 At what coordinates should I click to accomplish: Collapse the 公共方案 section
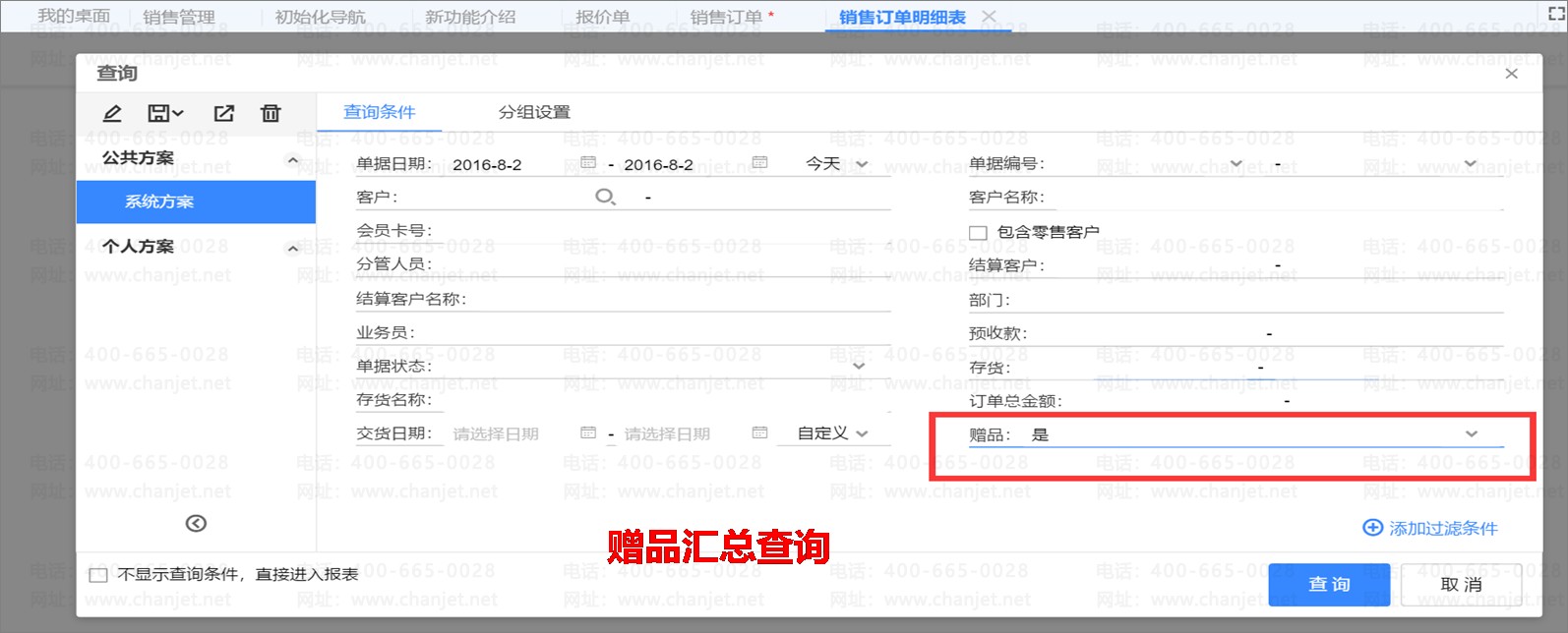pos(292,160)
